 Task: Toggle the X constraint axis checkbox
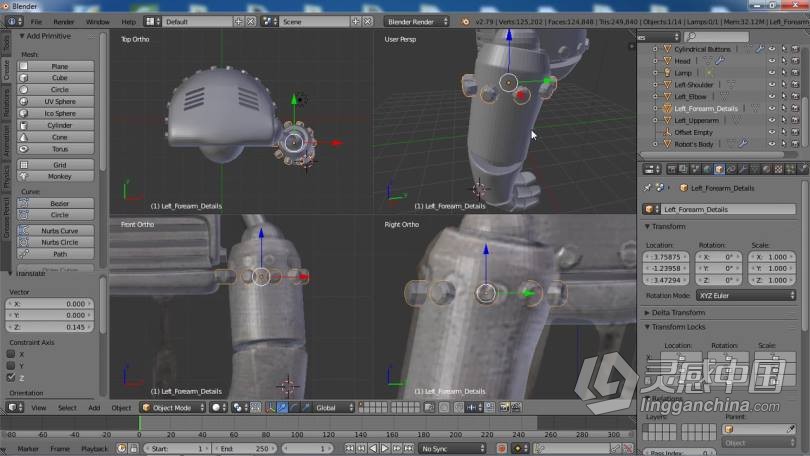[x=10, y=354]
